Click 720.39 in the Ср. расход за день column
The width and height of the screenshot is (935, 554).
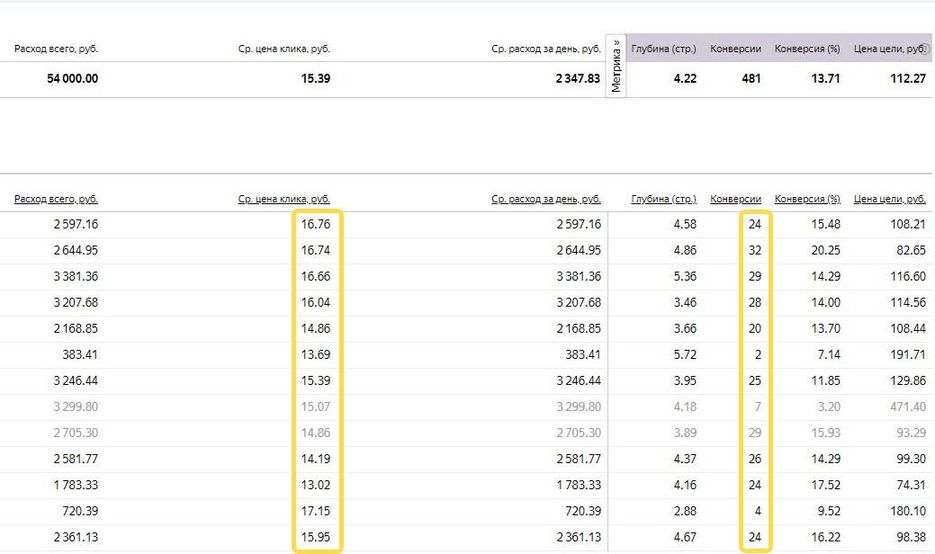583,511
